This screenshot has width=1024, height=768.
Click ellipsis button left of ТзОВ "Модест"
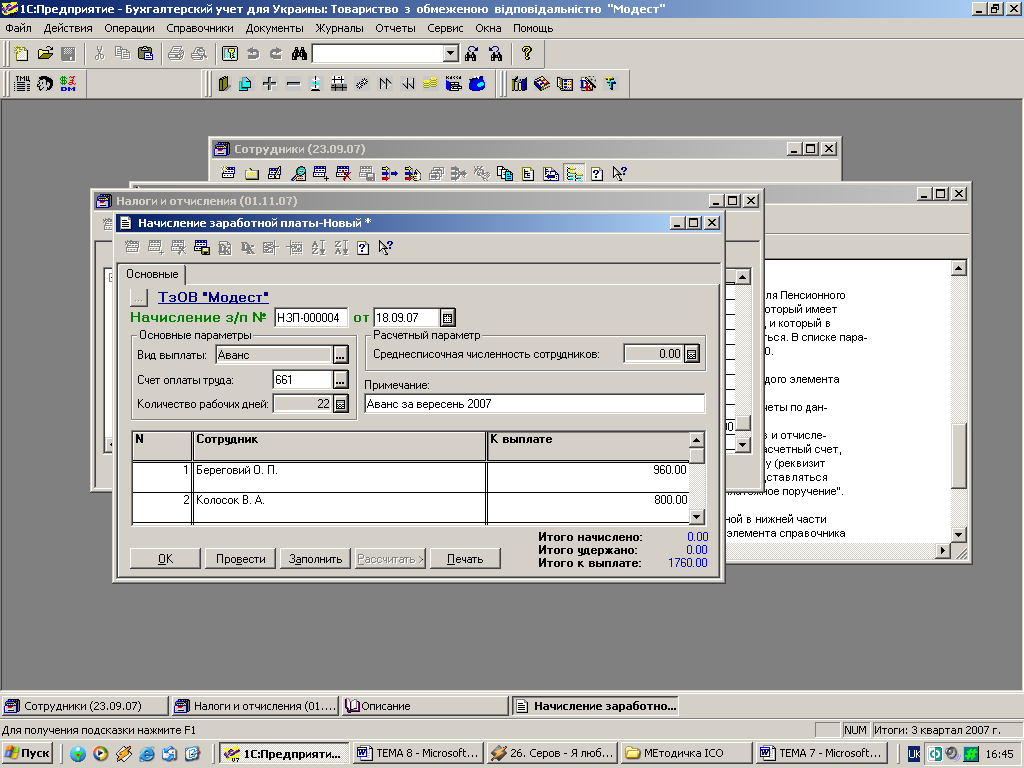click(139, 298)
